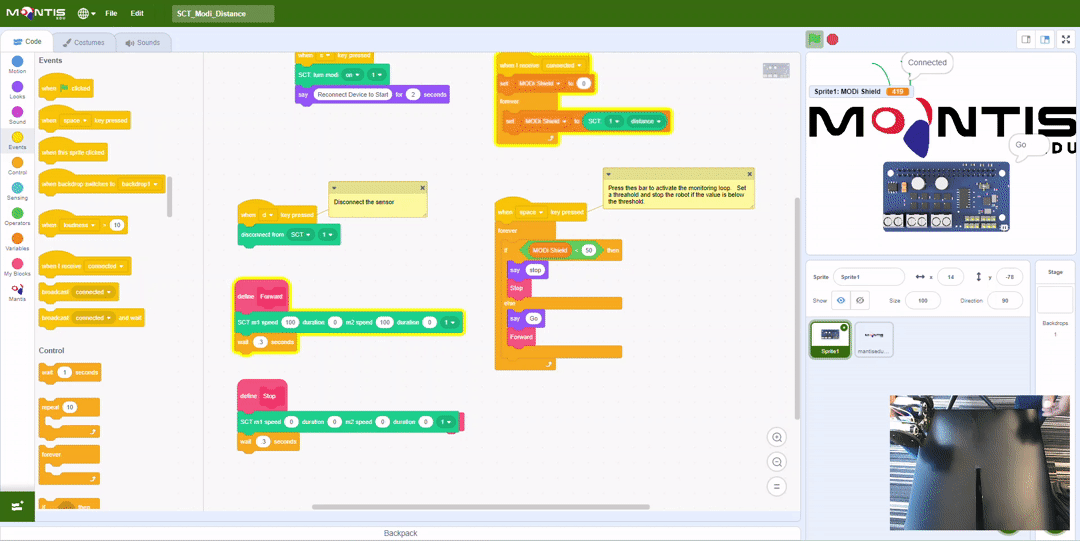Select the Control block category
The width and height of the screenshot is (1080, 541).
coord(17,166)
